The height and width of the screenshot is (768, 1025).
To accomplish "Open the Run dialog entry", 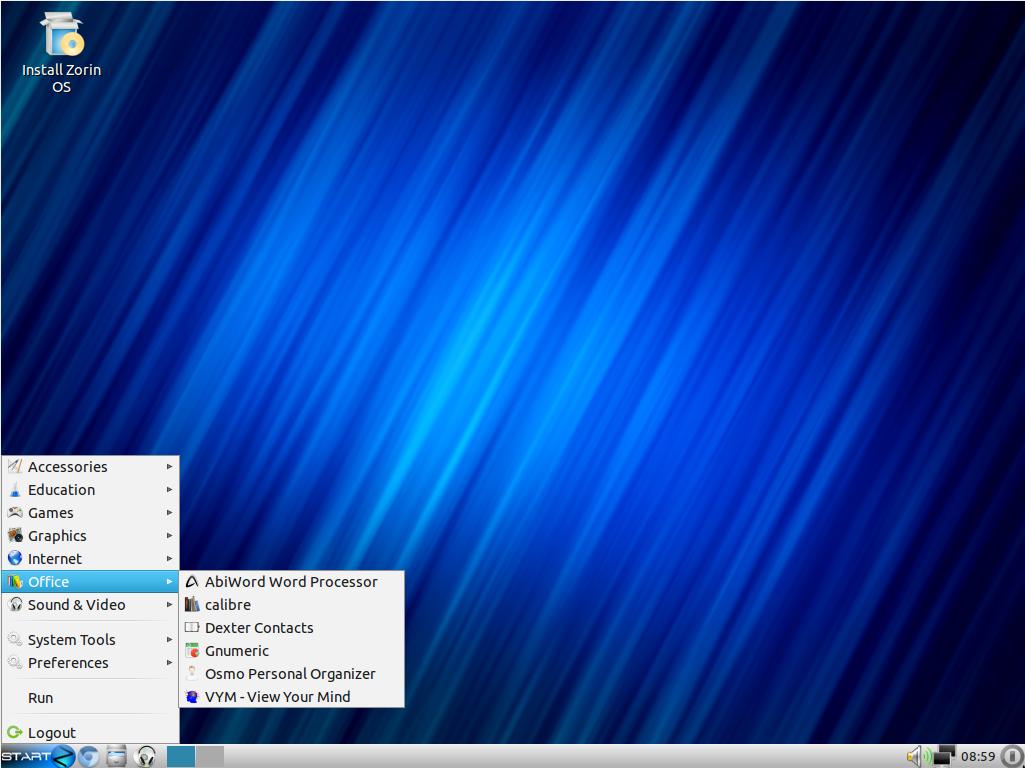I will click(x=41, y=698).
